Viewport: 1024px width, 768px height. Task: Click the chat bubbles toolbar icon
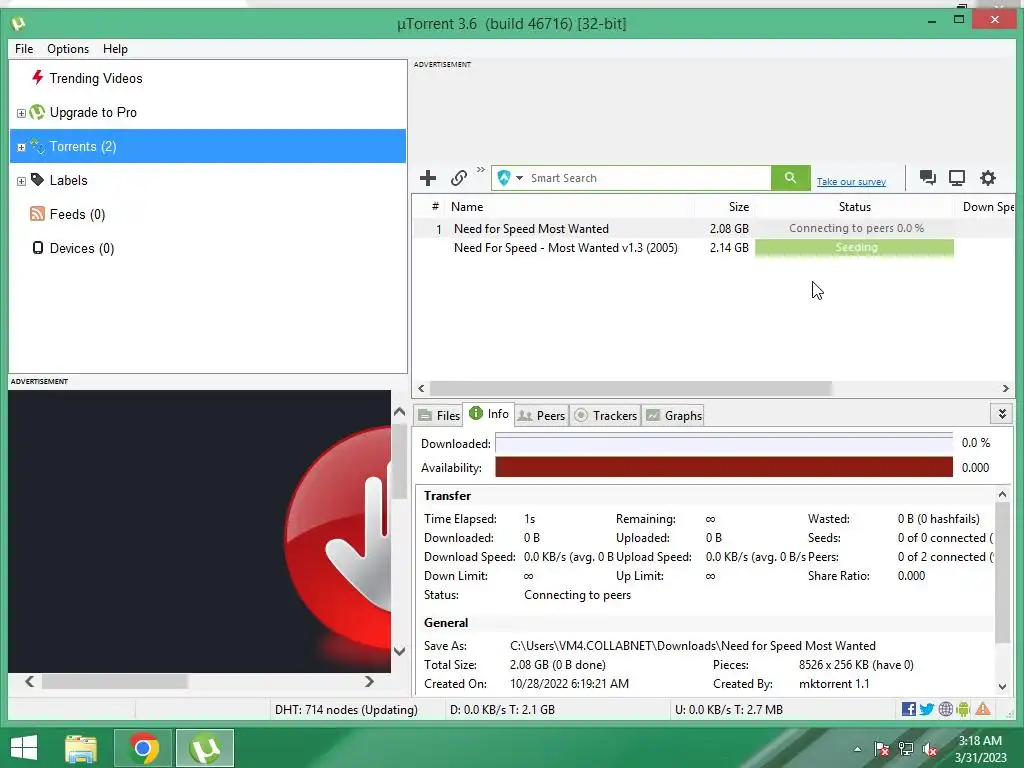pos(927,178)
